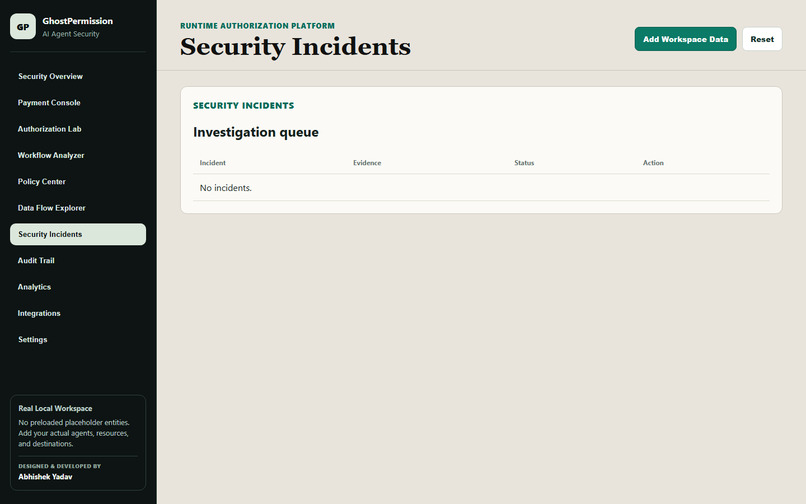Image resolution: width=806 pixels, height=504 pixels.
Task: Open Settings from sidebar
Action: (x=78, y=339)
